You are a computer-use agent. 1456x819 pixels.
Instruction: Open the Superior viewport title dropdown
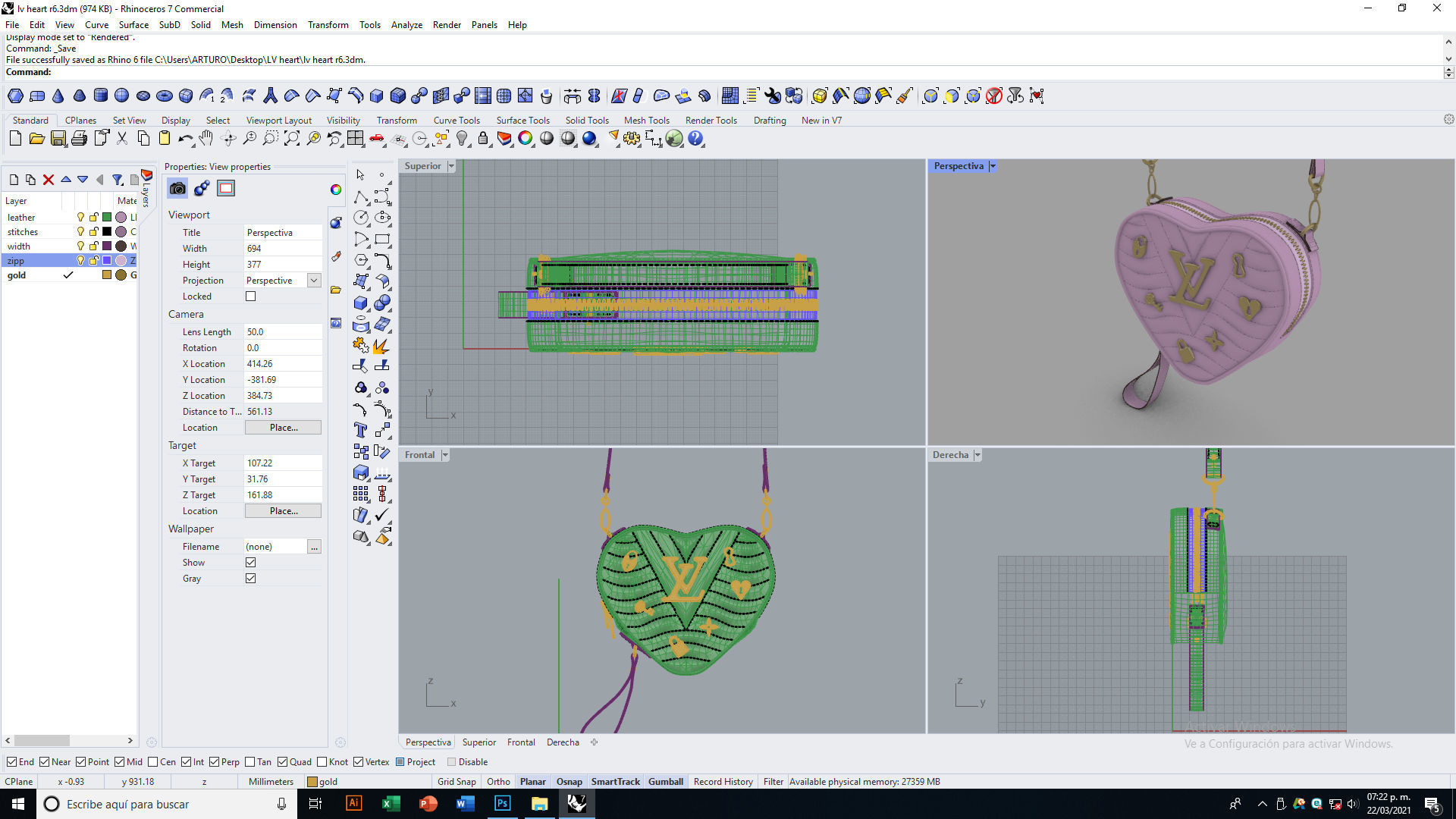pos(451,166)
